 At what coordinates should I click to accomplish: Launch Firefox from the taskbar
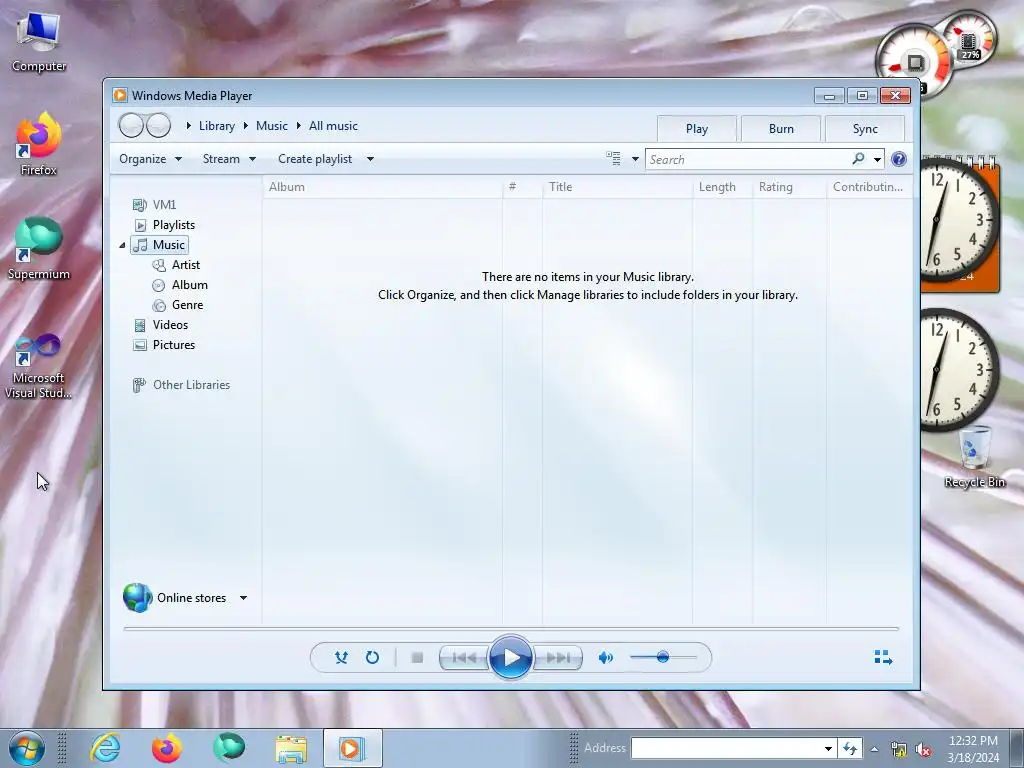click(167, 748)
